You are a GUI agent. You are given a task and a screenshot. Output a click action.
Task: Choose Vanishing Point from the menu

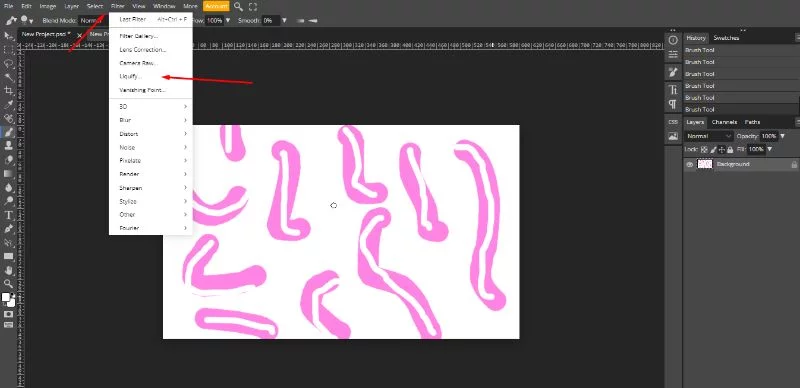[151, 90]
